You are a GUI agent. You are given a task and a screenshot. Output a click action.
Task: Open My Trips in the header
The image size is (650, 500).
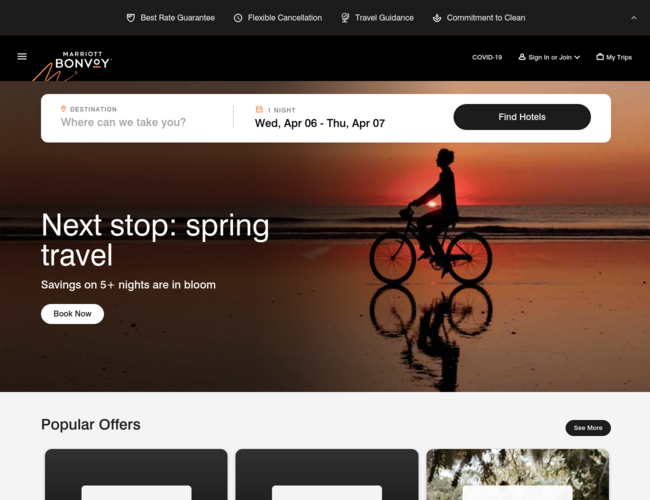[614, 57]
